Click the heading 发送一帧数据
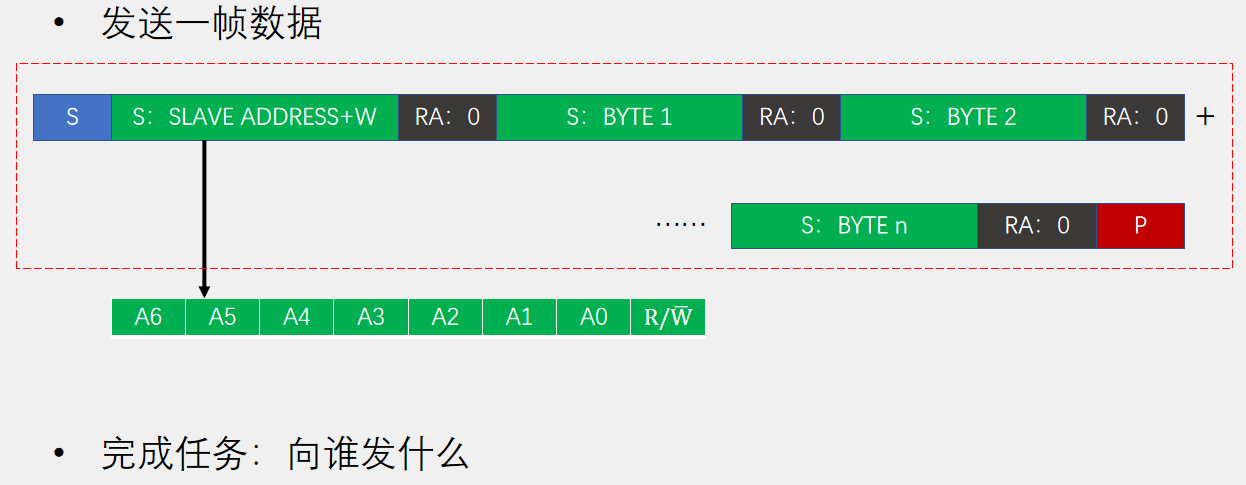This screenshot has height=485, width=1246. point(212,23)
